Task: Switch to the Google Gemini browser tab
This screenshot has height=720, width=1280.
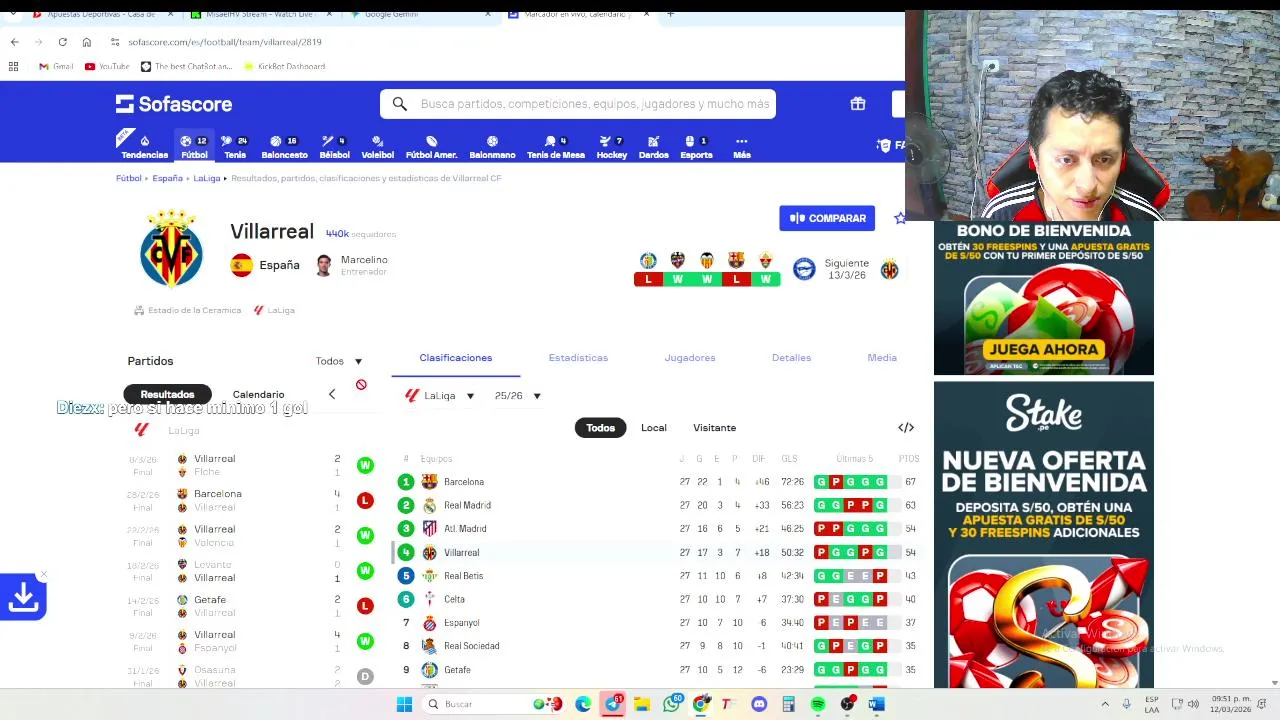Action: click(x=418, y=15)
